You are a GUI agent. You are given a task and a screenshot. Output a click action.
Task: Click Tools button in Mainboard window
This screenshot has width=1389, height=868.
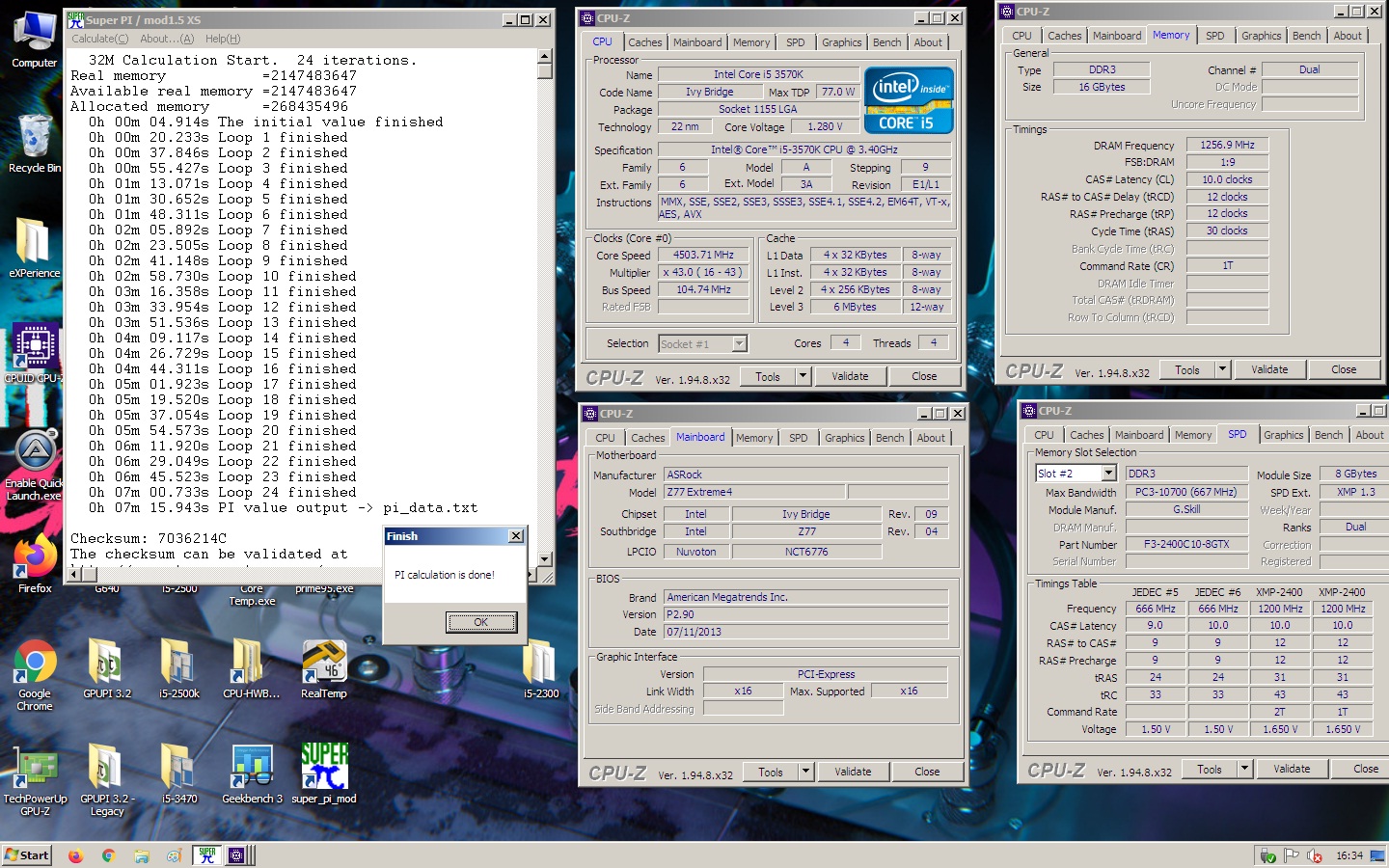tap(770, 772)
